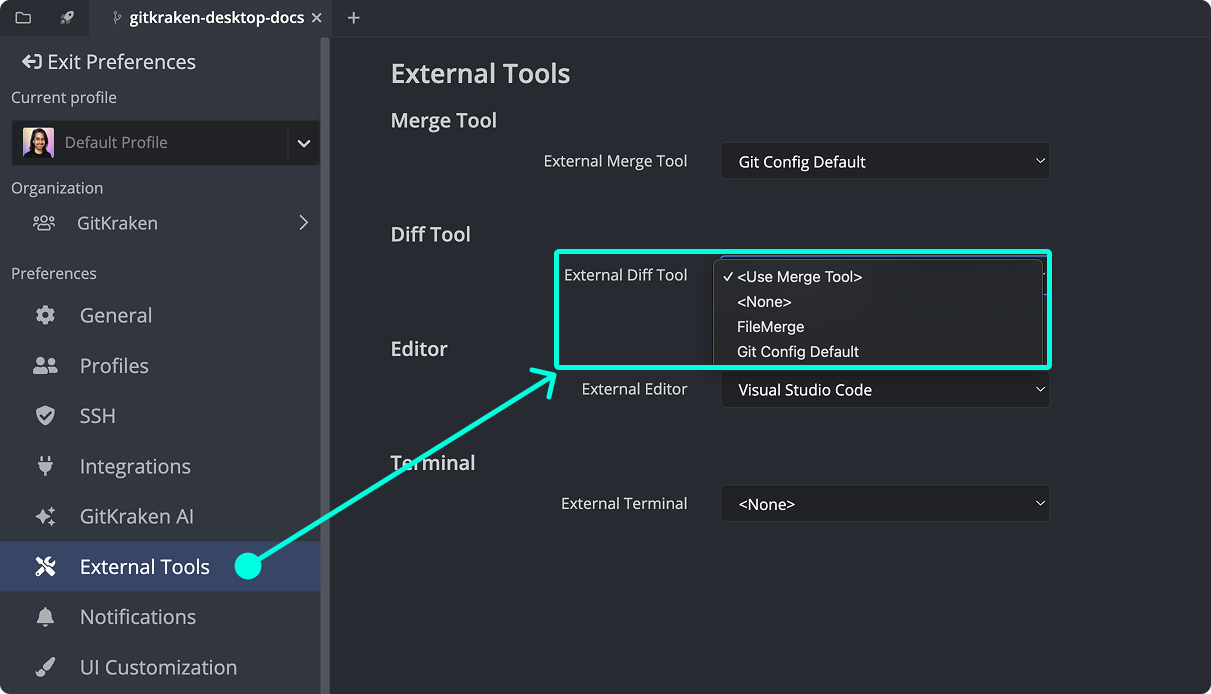The image size is (1211, 694).
Task: Click Exit Preferences
Action: [x=109, y=62]
